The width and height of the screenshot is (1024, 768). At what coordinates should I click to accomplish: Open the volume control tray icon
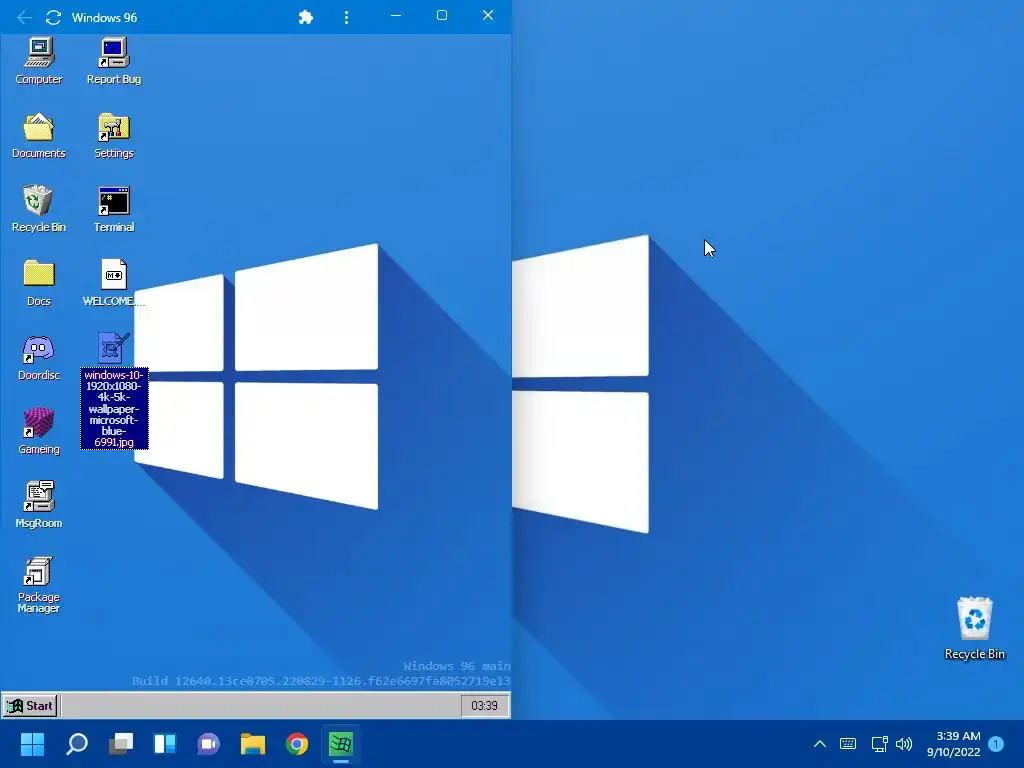click(x=904, y=744)
